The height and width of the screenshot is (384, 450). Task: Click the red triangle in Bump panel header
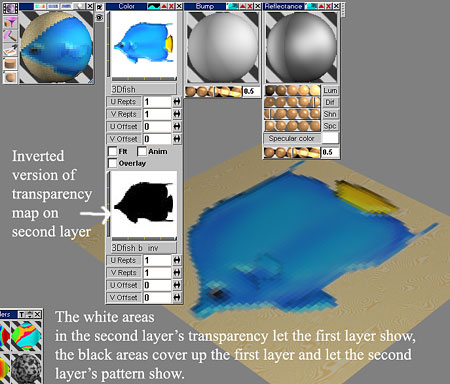pos(243,6)
